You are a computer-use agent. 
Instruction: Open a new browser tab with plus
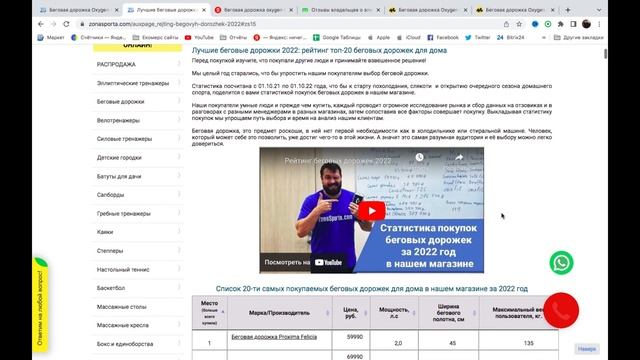coord(568,10)
